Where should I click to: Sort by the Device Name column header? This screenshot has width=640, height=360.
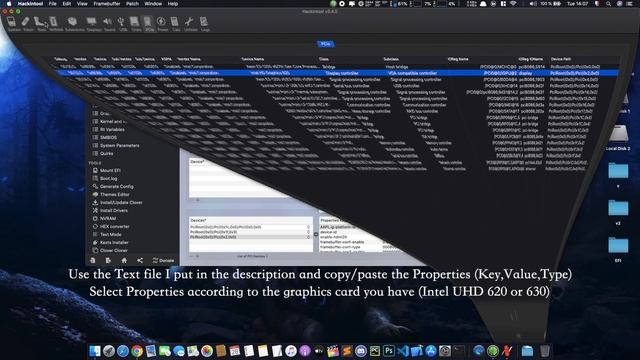click(253, 59)
